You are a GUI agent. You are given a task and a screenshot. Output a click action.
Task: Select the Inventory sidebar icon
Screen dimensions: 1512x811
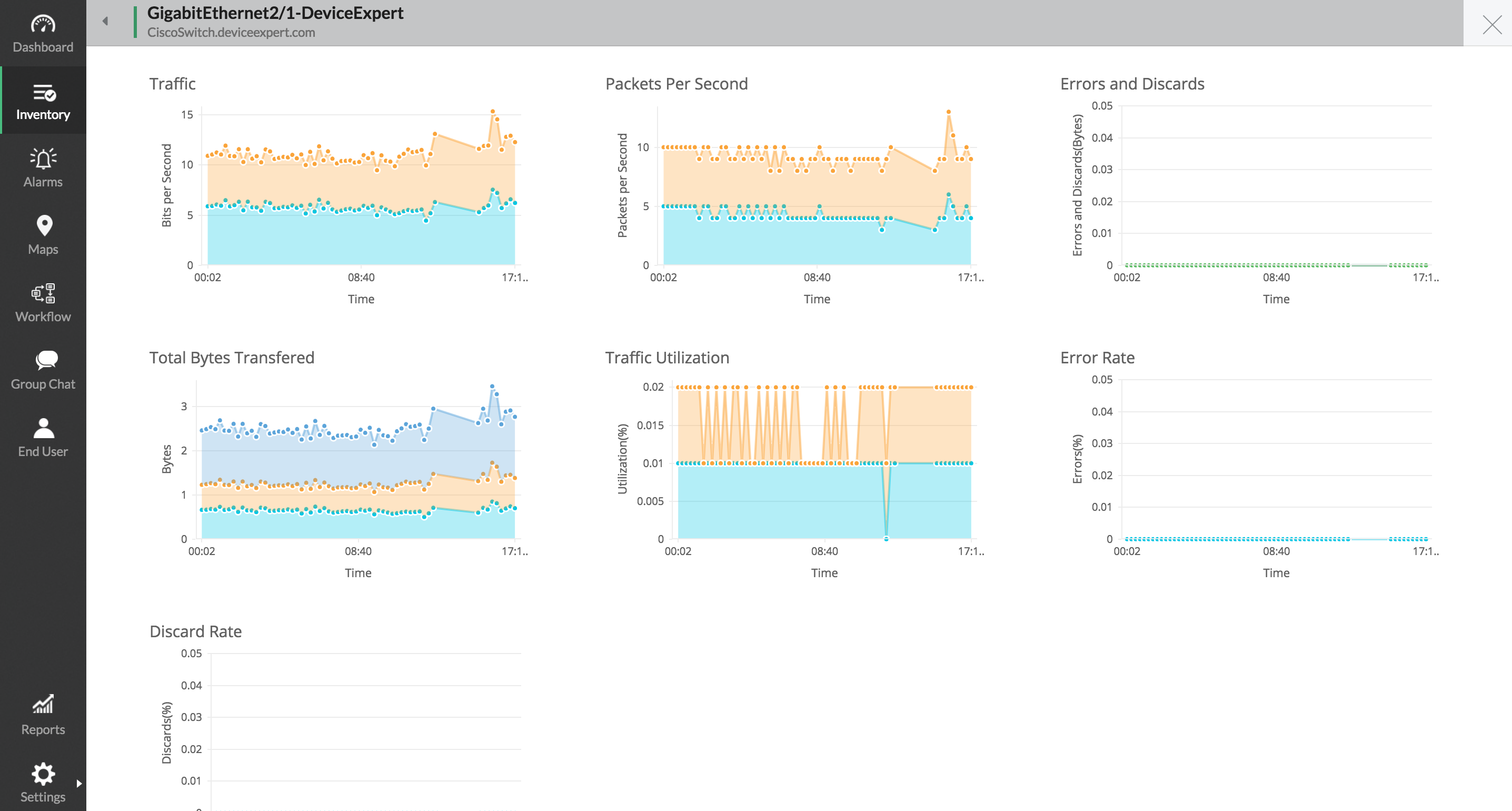click(x=43, y=93)
